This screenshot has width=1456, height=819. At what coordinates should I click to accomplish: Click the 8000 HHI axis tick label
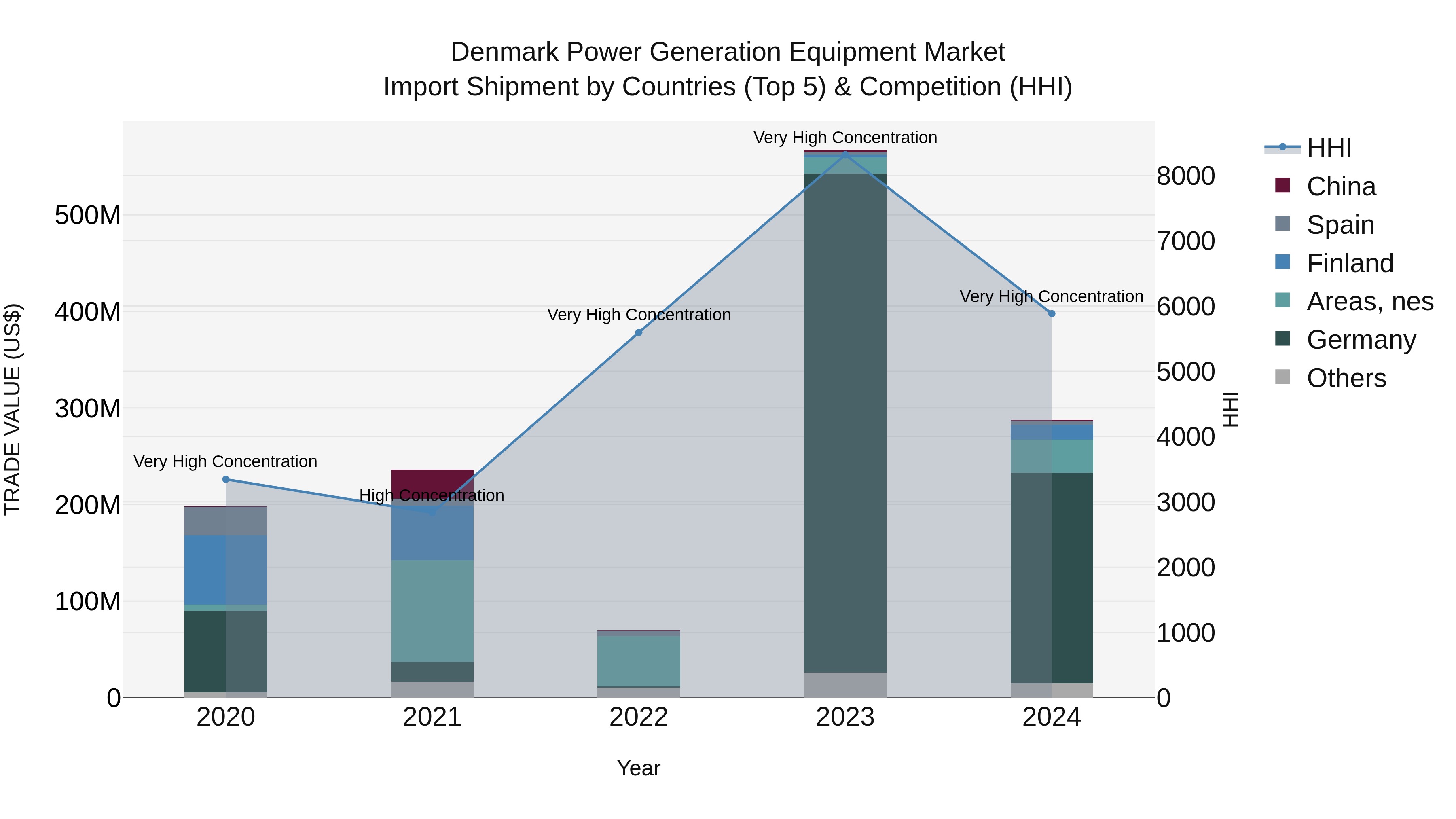[1186, 176]
